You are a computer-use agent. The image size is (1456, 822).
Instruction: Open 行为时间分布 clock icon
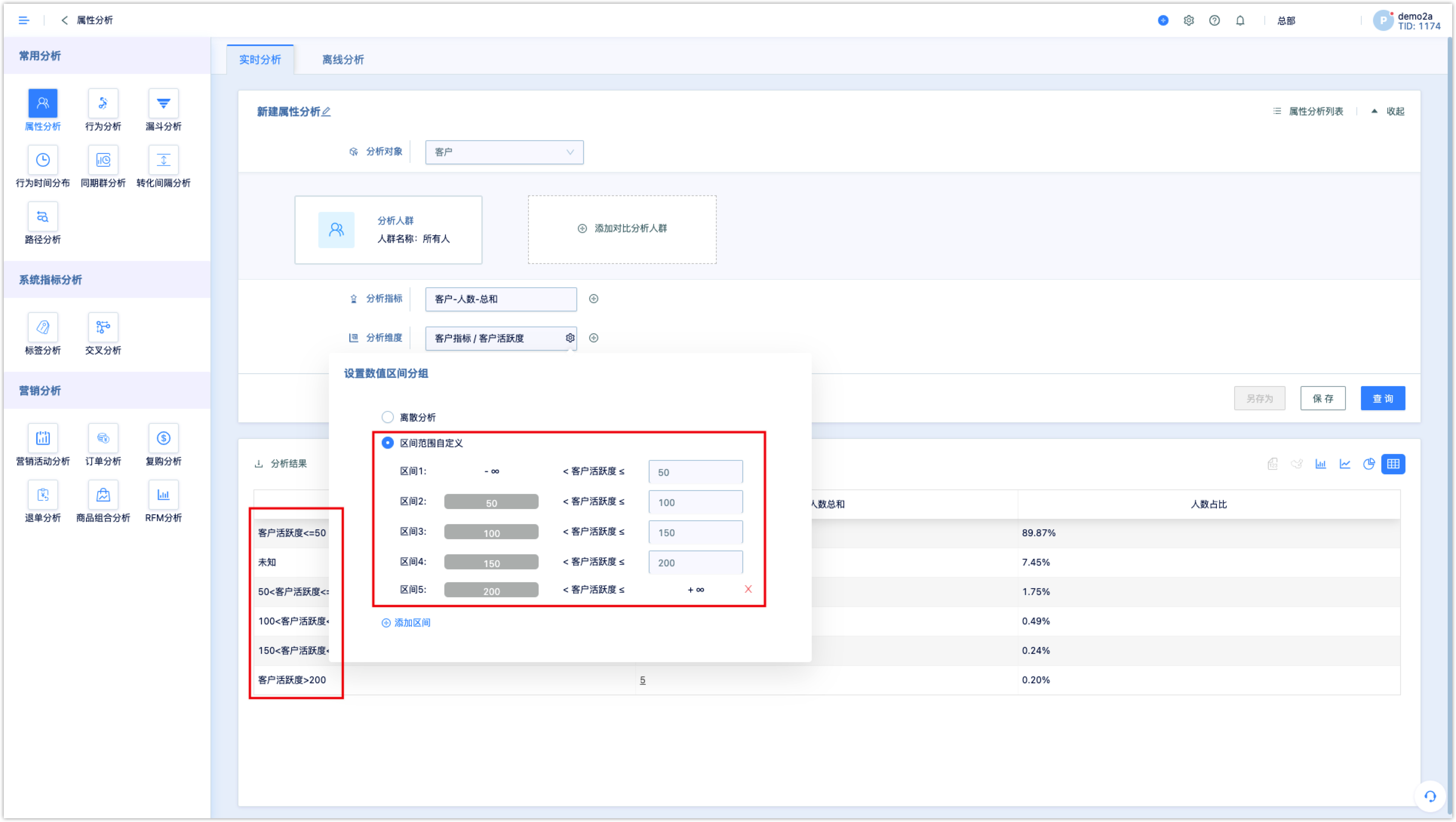(42, 160)
